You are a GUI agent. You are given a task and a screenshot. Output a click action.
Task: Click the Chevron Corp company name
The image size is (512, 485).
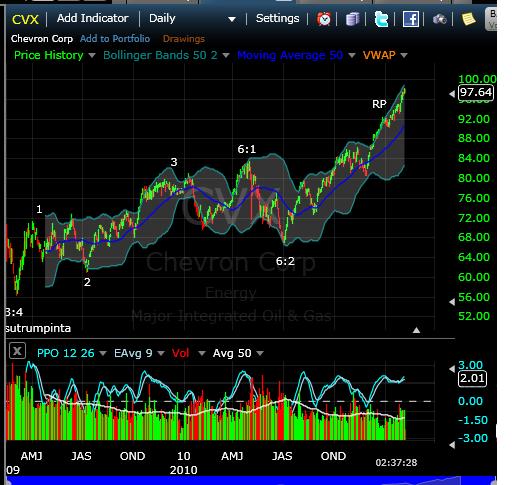pos(42,39)
